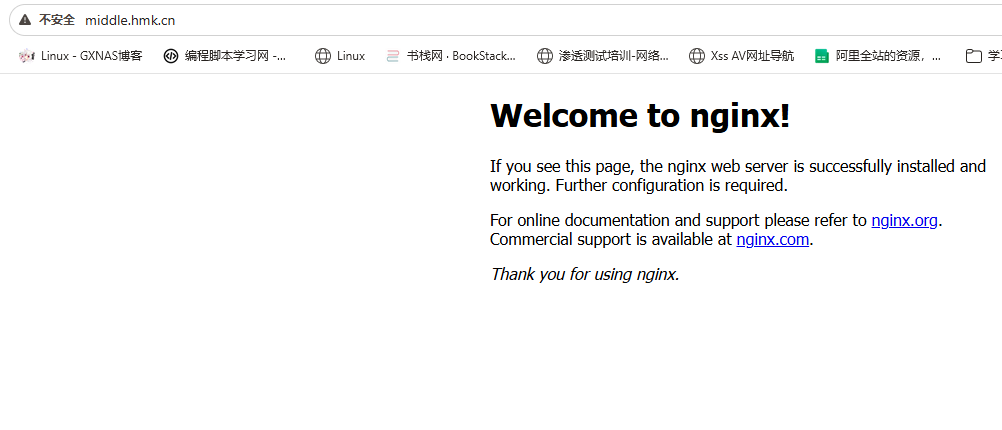Viewport: 1002px width, 430px height.
Task: Click the '不安全' security label
Action: (x=57, y=20)
